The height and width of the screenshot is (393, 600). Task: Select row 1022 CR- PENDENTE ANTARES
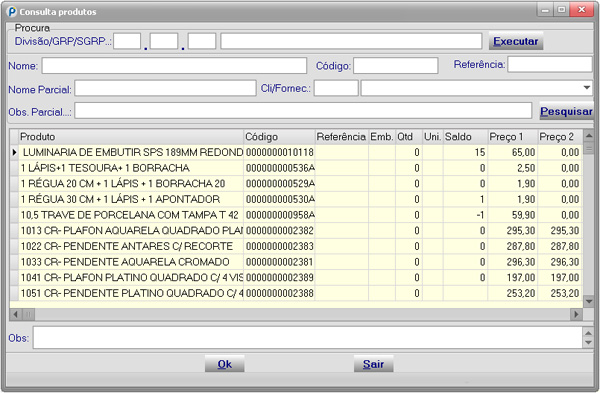(296, 246)
